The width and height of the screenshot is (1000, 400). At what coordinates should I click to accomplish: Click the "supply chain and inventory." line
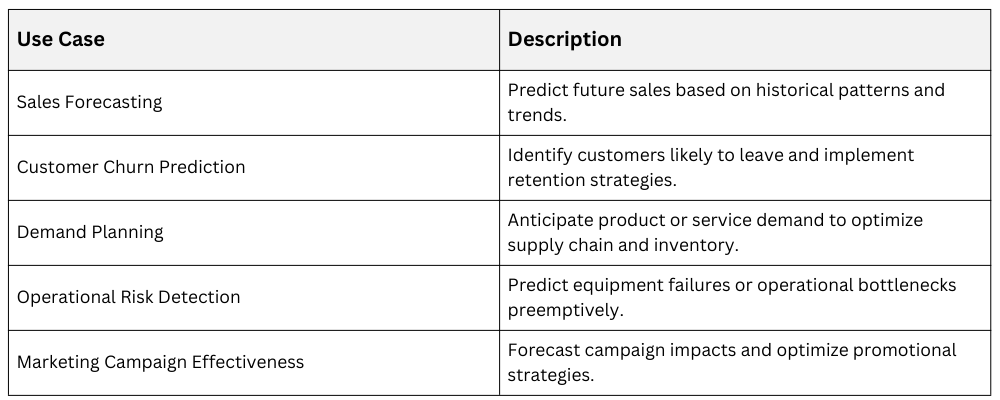point(623,245)
